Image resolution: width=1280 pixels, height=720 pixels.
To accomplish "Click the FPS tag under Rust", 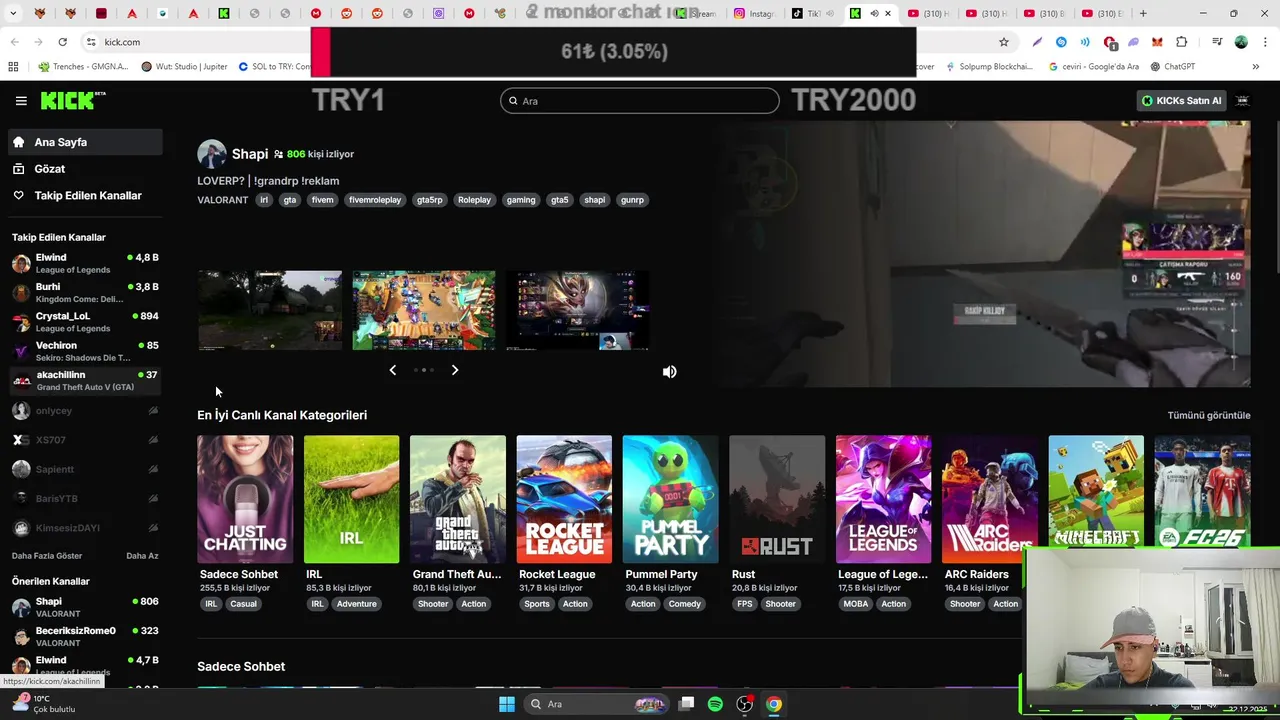I will click(744, 604).
